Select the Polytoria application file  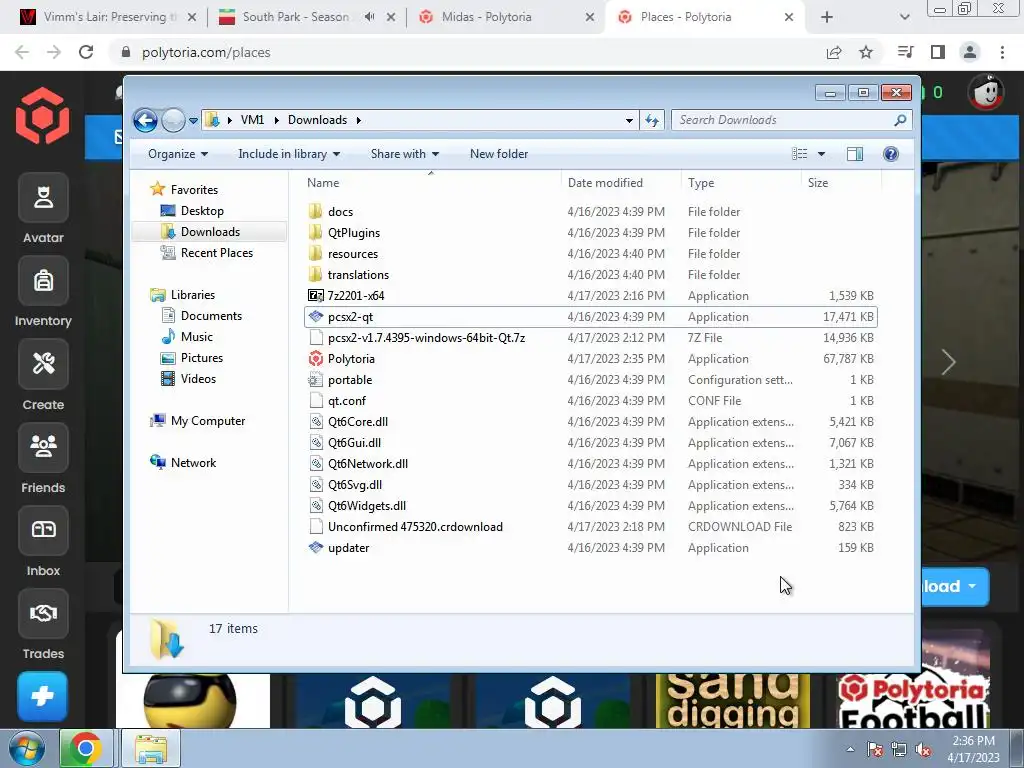click(x=591, y=359)
